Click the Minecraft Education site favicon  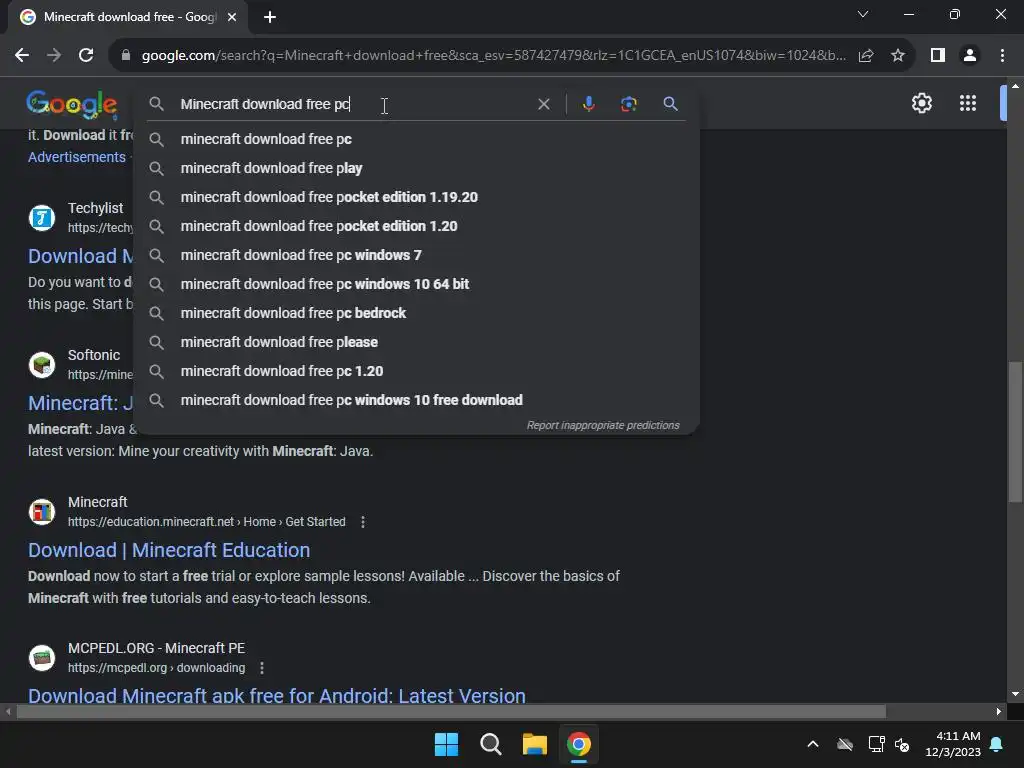coord(42,511)
